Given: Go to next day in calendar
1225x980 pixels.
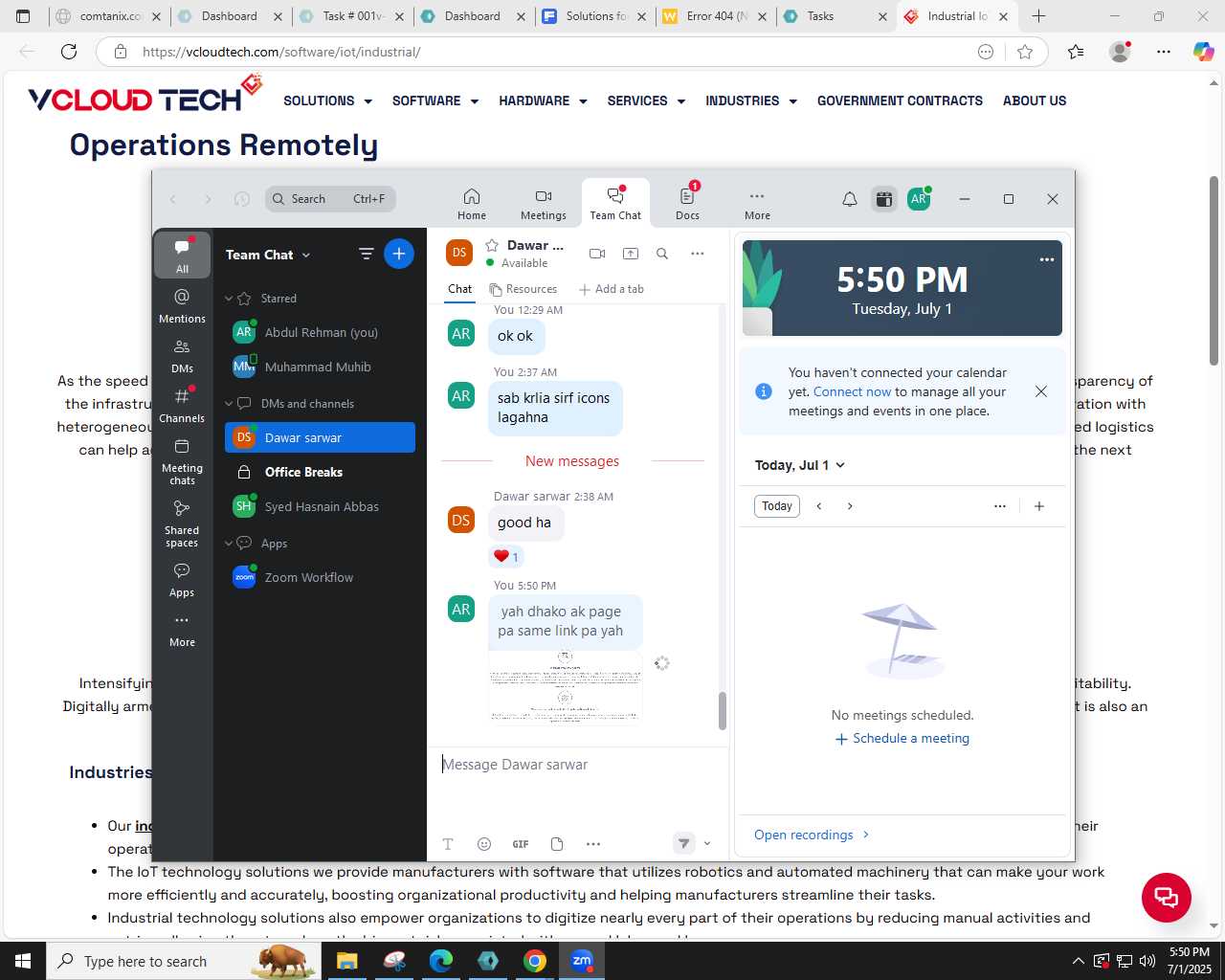Looking at the screenshot, I should 850,506.
